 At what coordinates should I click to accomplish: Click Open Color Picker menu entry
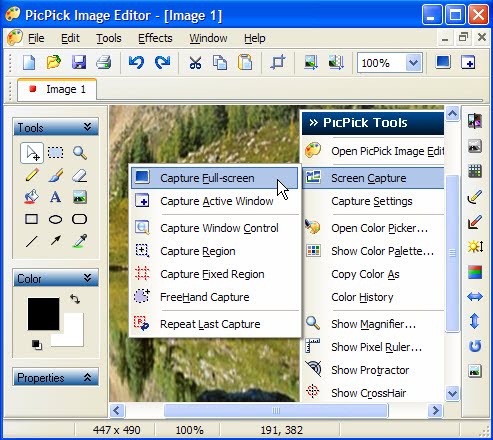tap(373, 228)
